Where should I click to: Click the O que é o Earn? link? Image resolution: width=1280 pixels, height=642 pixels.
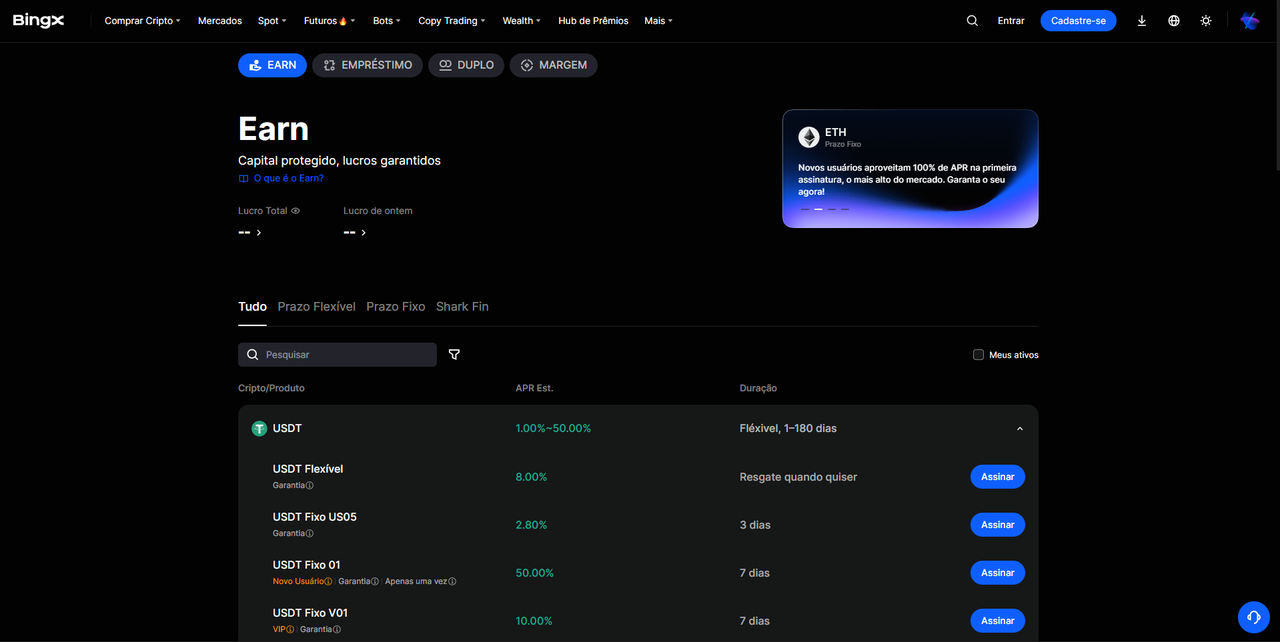(x=288, y=179)
